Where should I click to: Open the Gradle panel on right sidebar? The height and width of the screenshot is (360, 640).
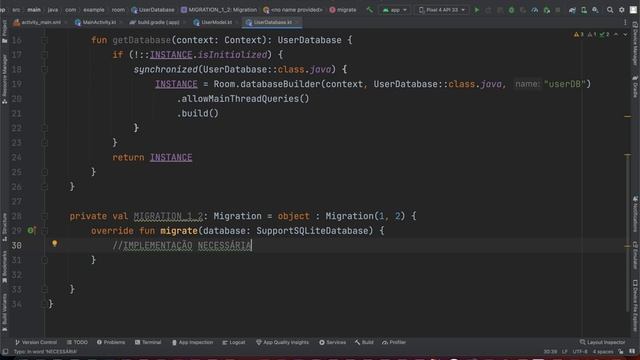(x=635, y=87)
